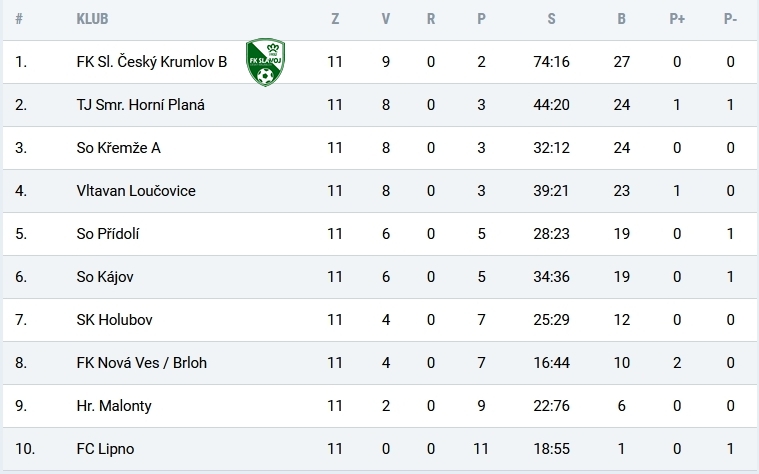Select Hr. Malonty team name

coord(114,406)
